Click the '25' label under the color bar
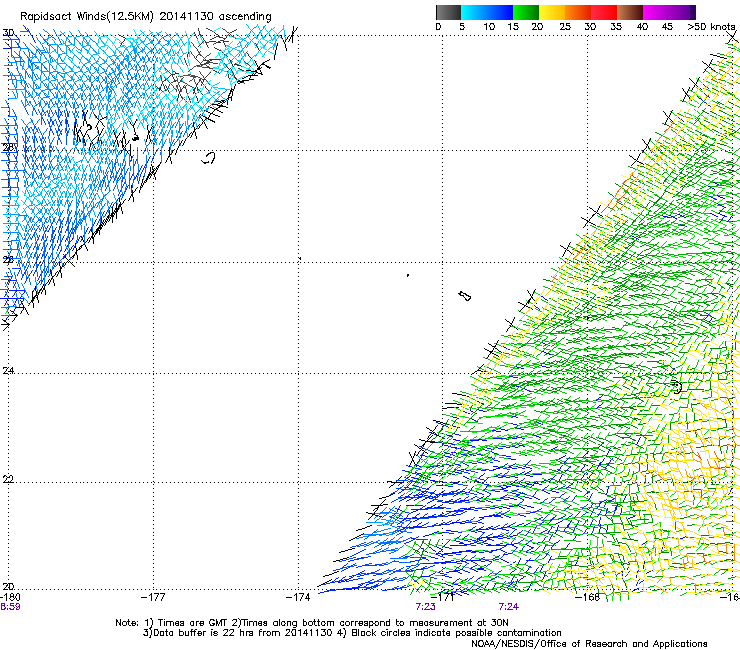 [564, 27]
